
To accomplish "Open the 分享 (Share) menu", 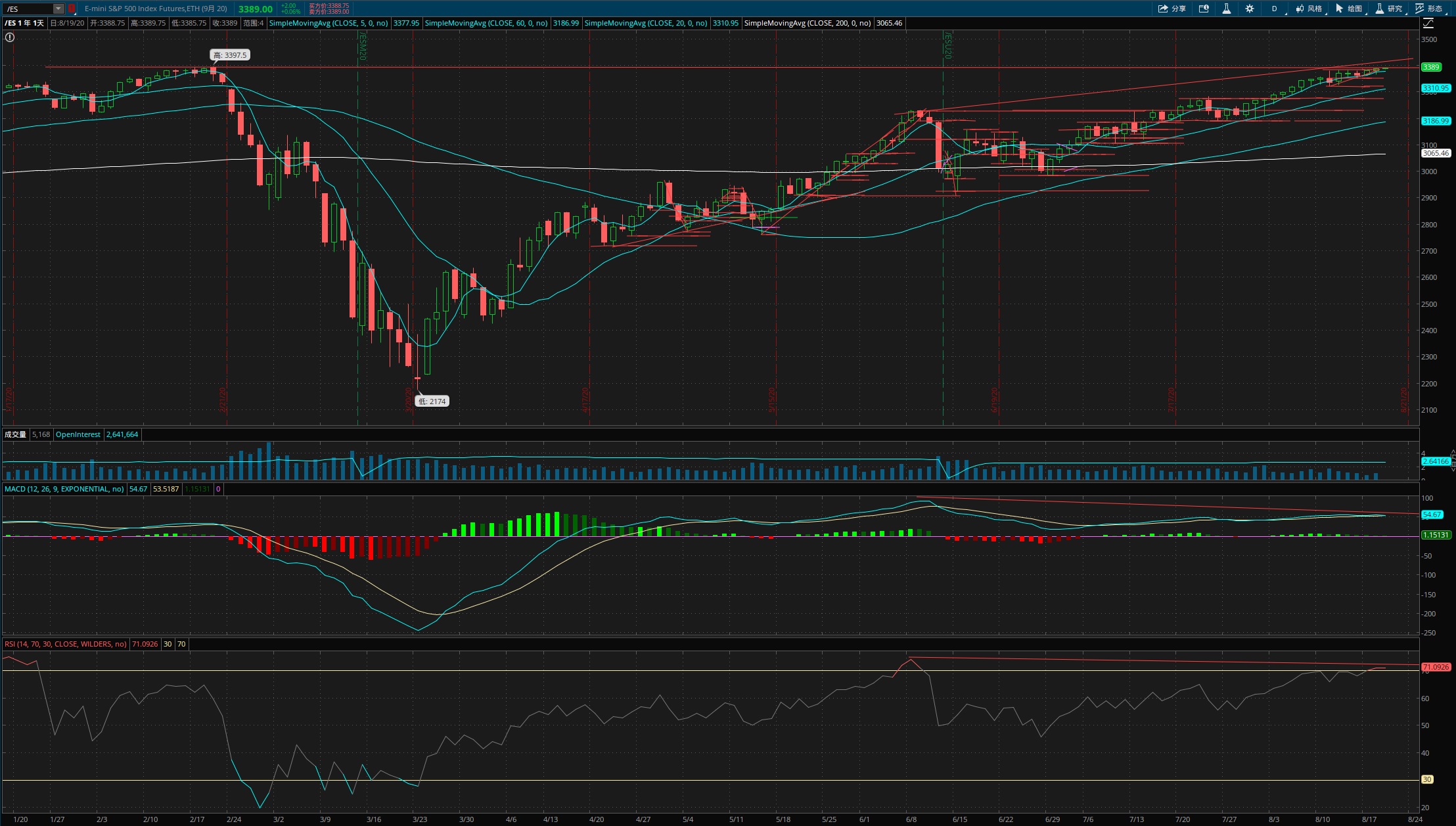I will pos(1172,9).
